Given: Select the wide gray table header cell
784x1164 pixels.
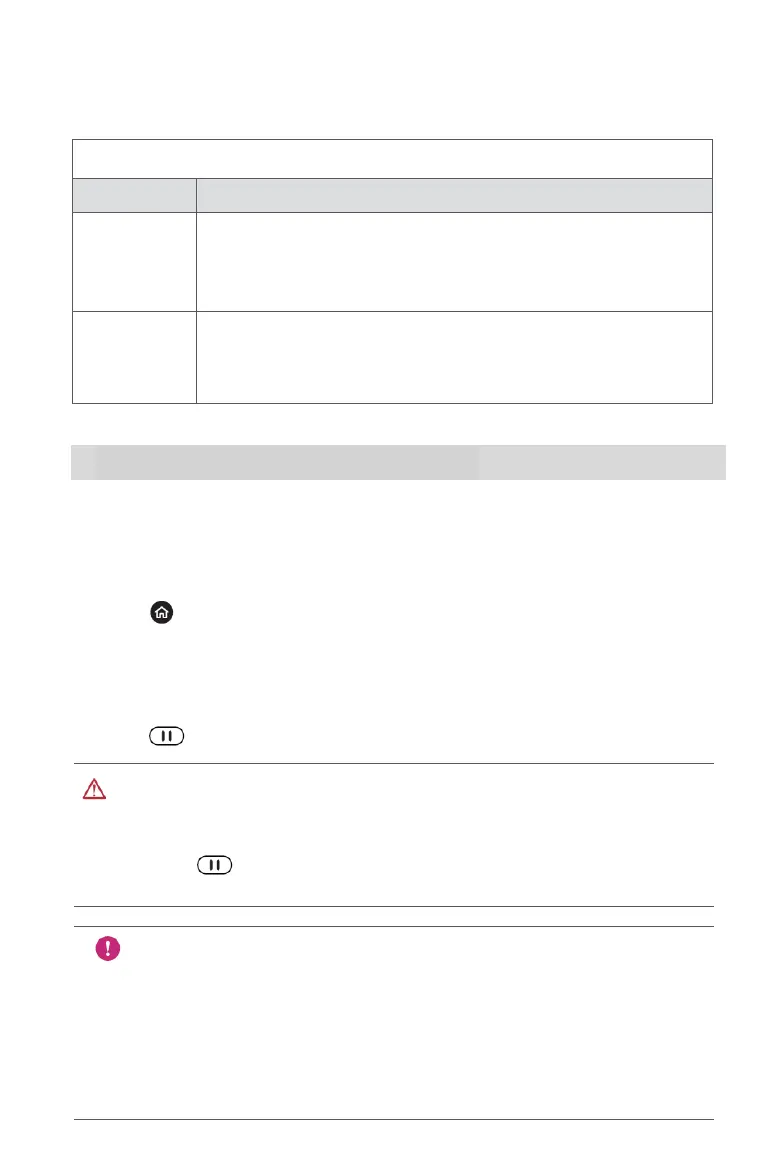Looking at the screenshot, I should click(x=454, y=195).
